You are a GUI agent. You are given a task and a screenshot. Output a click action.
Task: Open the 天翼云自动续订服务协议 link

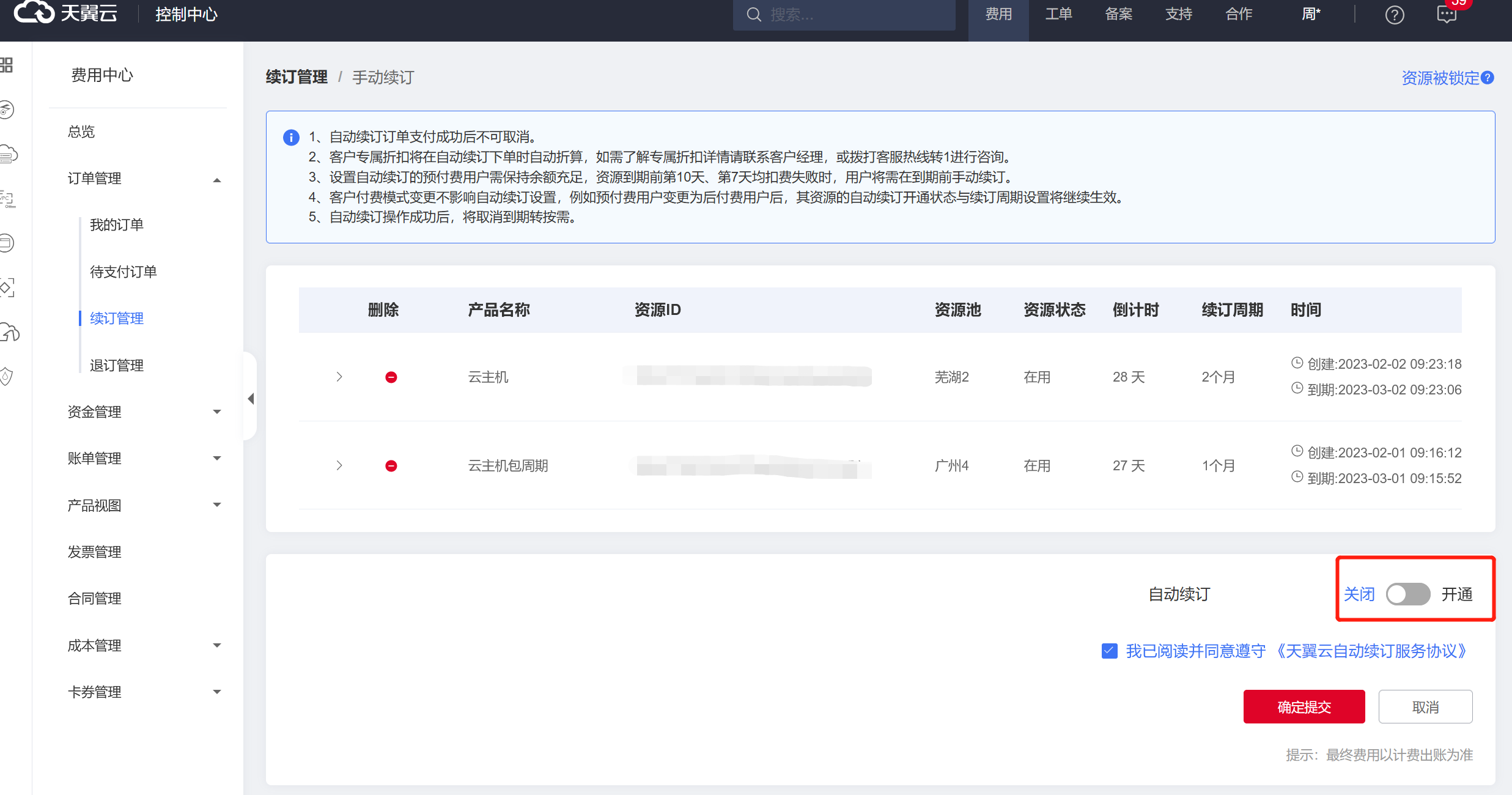point(1371,651)
